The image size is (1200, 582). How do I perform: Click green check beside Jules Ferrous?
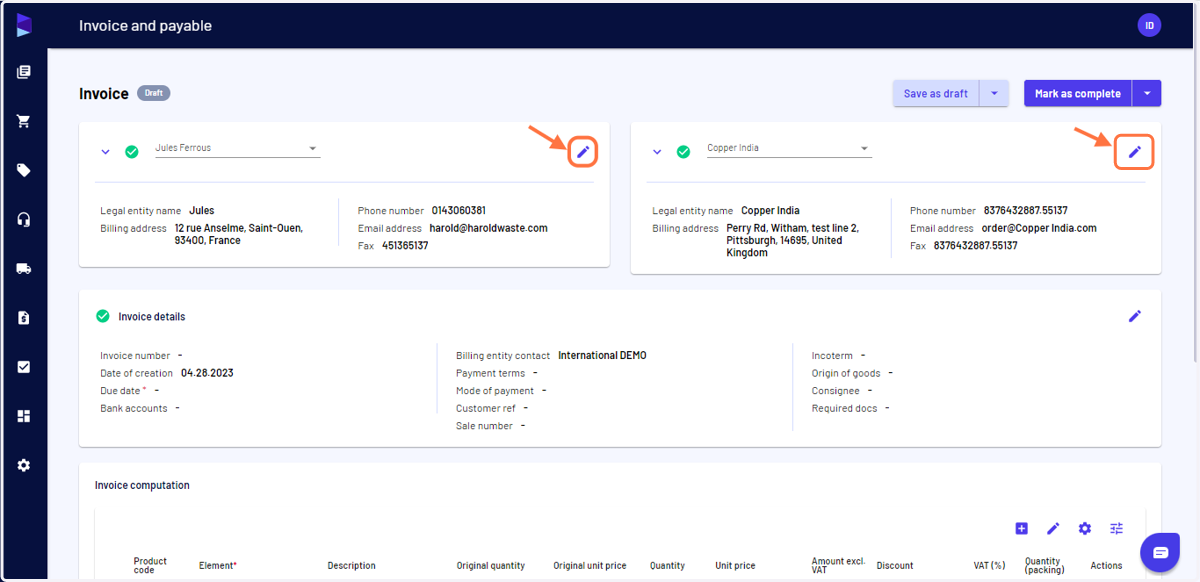[132, 152]
